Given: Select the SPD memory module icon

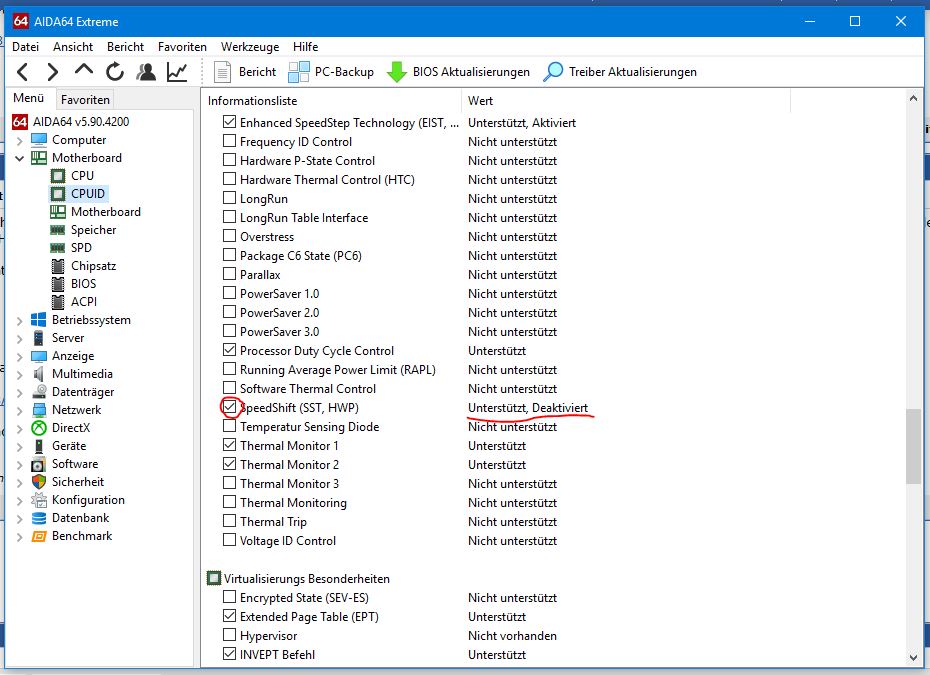Looking at the screenshot, I should point(58,248).
